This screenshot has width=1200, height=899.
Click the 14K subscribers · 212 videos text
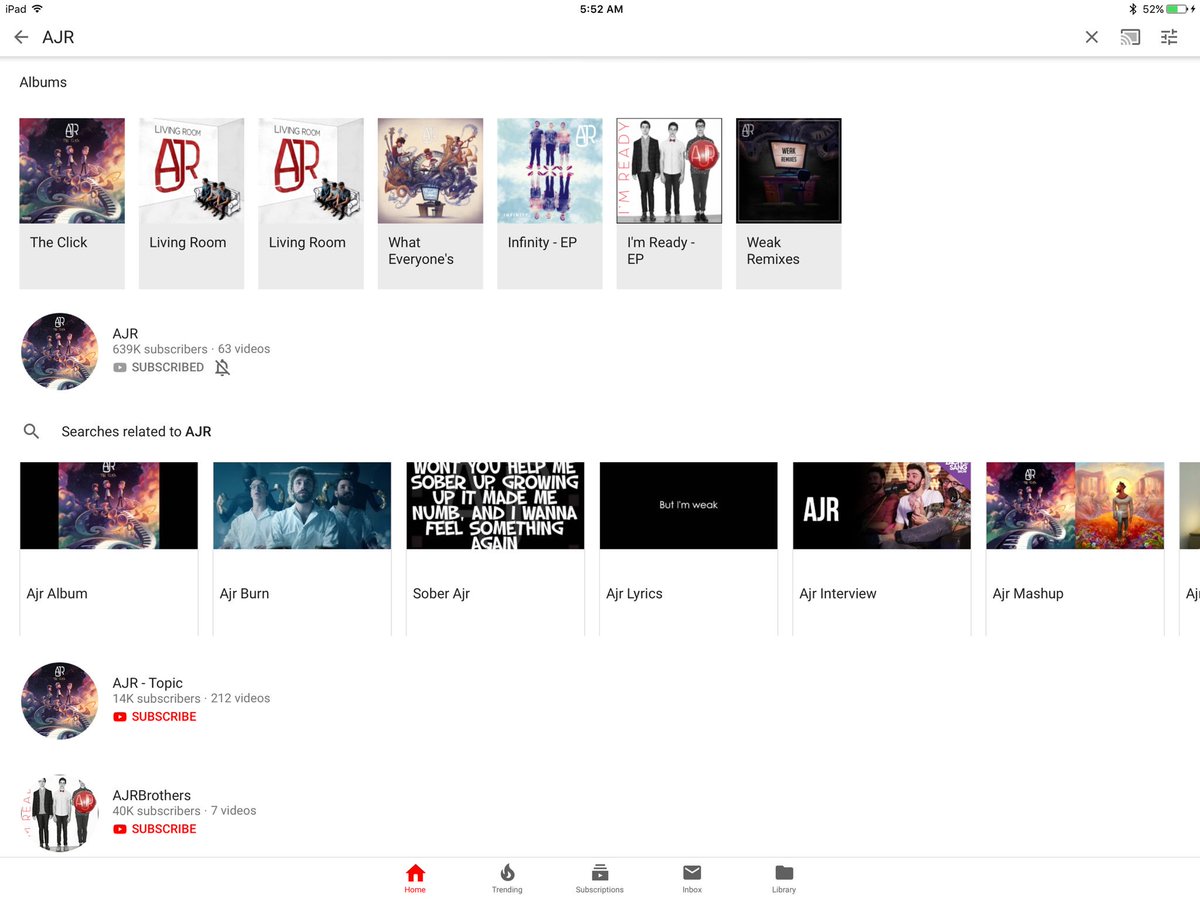[x=191, y=698]
